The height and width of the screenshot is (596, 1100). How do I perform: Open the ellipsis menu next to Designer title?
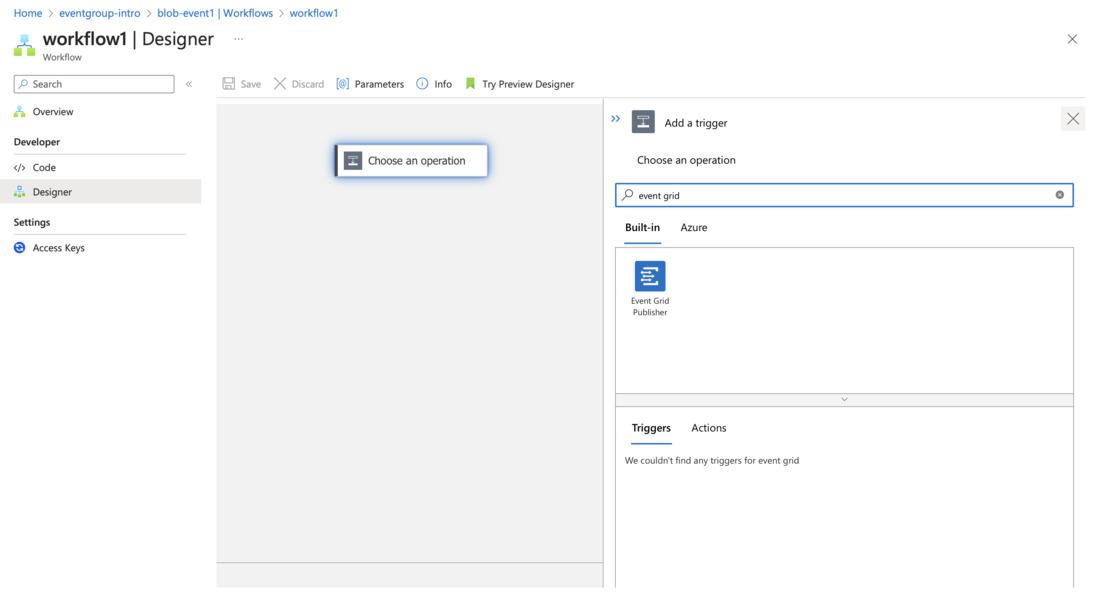(x=239, y=39)
